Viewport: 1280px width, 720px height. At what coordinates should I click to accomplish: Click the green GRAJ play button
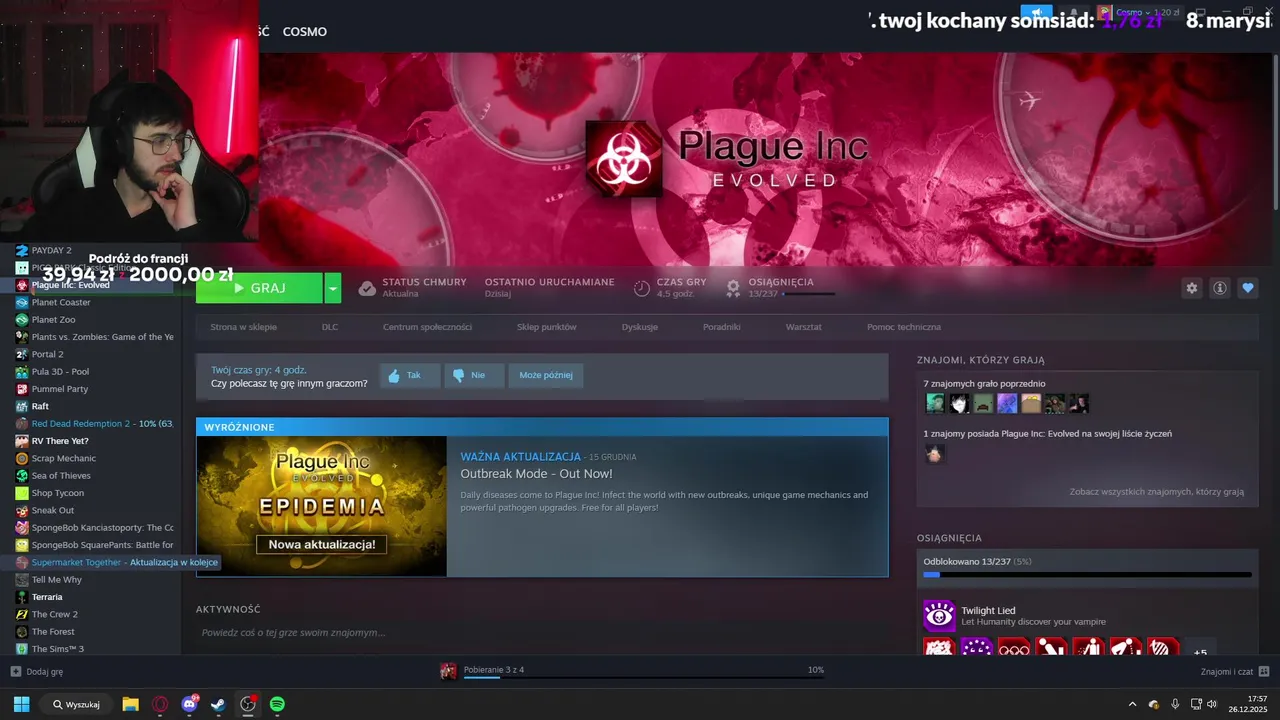point(259,288)
